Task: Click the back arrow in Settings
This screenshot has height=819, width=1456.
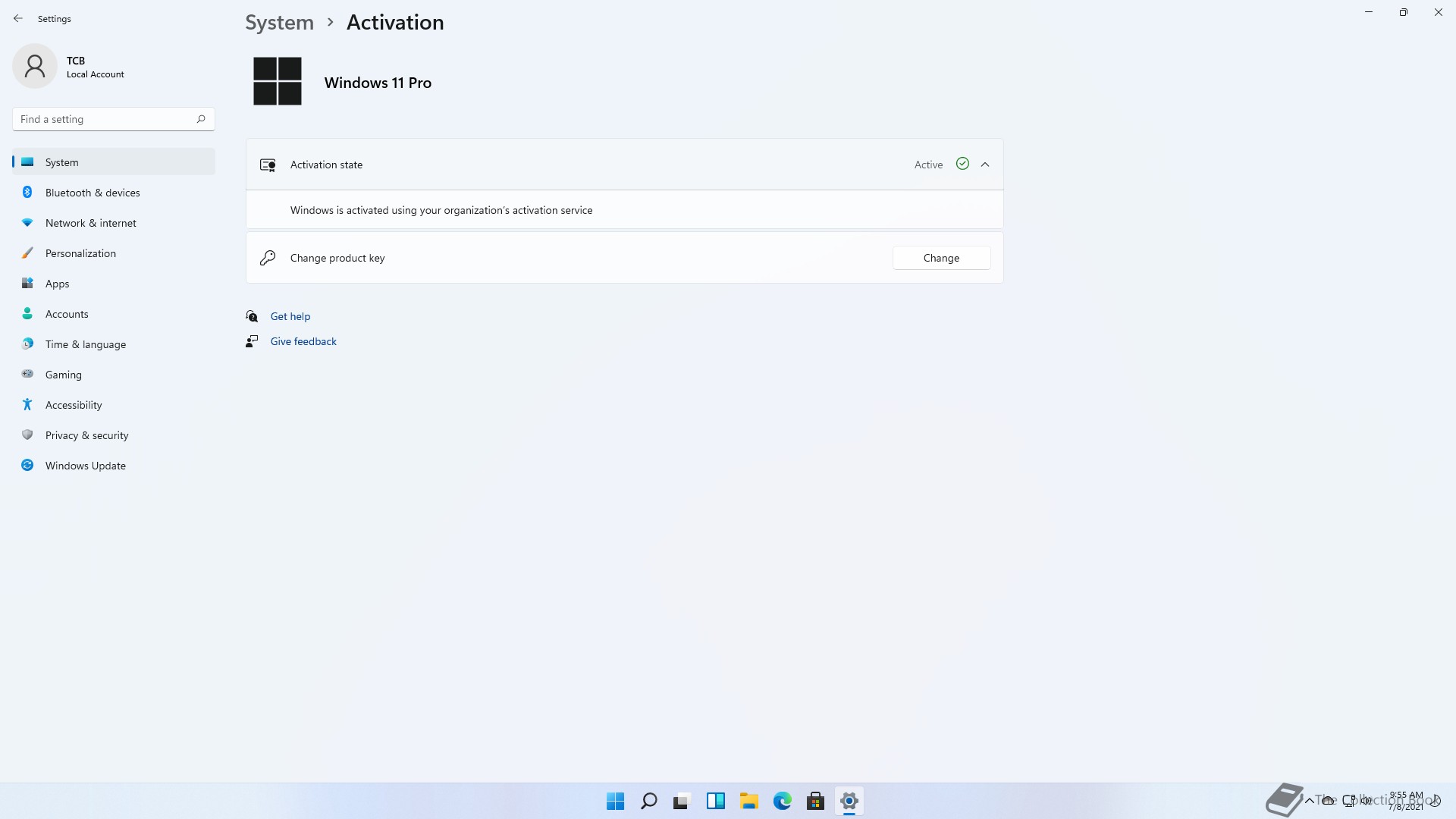Action: coord(18,18)
